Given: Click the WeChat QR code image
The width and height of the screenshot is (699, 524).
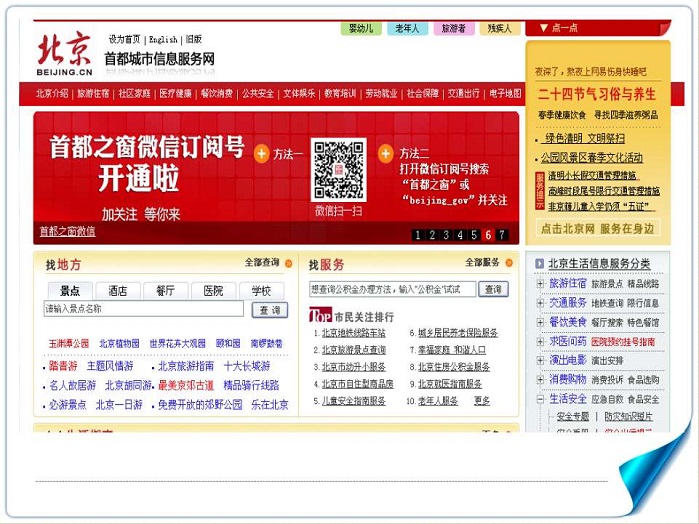Looking at the screenshot, I should coord(339,170).
